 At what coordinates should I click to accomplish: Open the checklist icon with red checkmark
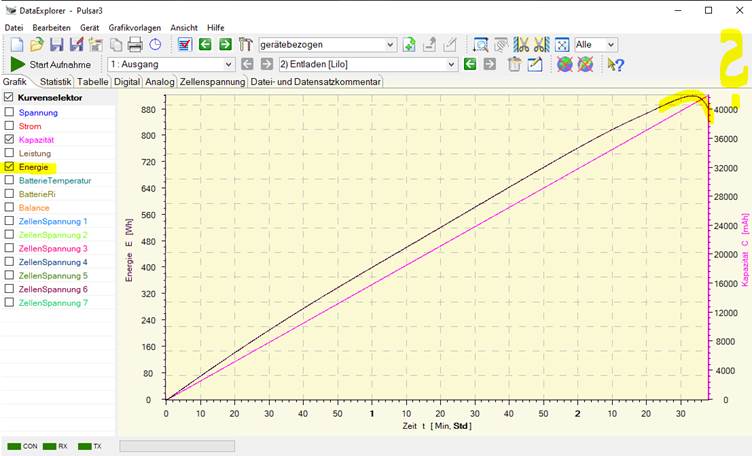click(185, 45)
